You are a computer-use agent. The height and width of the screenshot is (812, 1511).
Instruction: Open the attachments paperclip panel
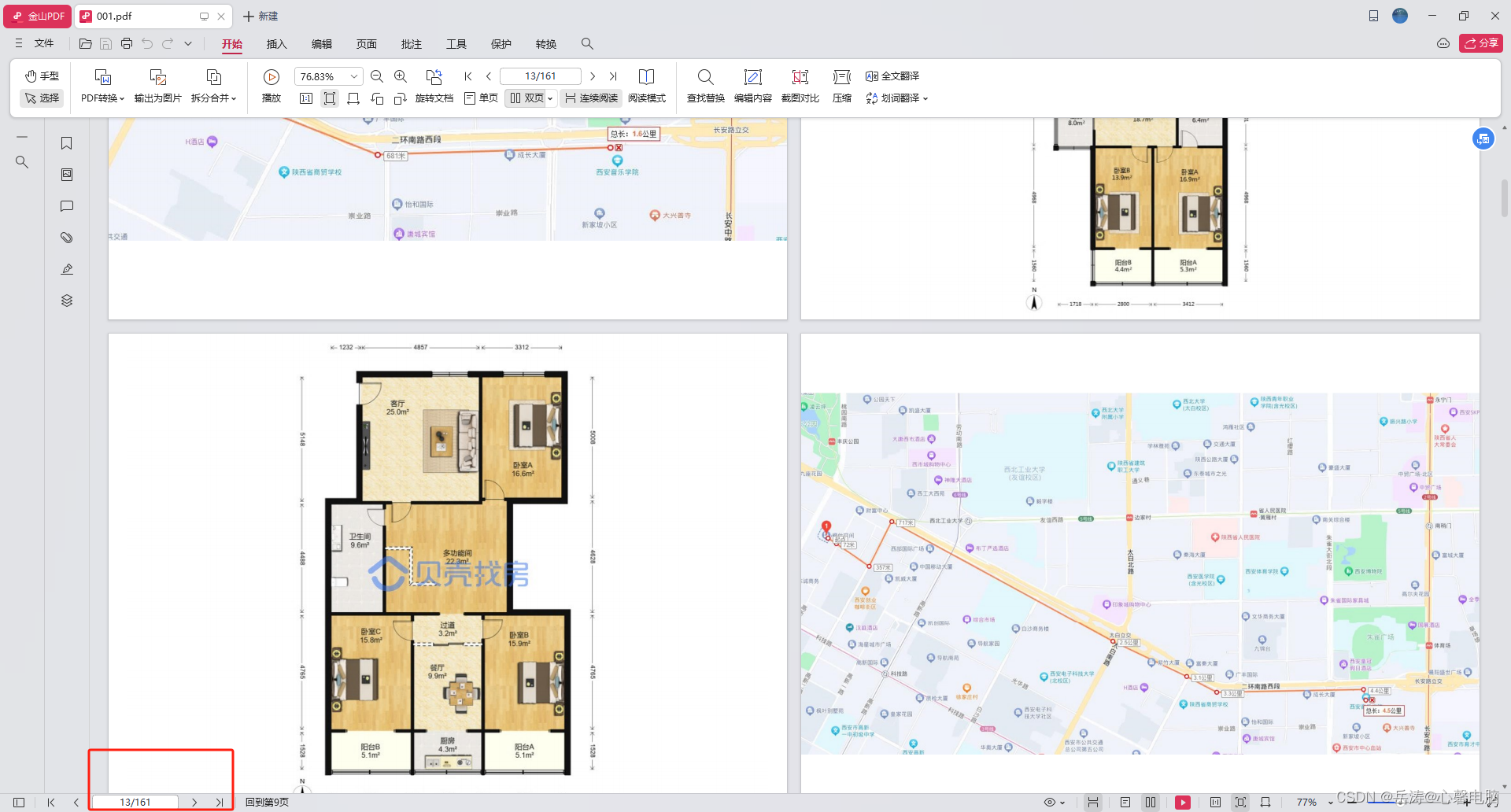[67, 238]
